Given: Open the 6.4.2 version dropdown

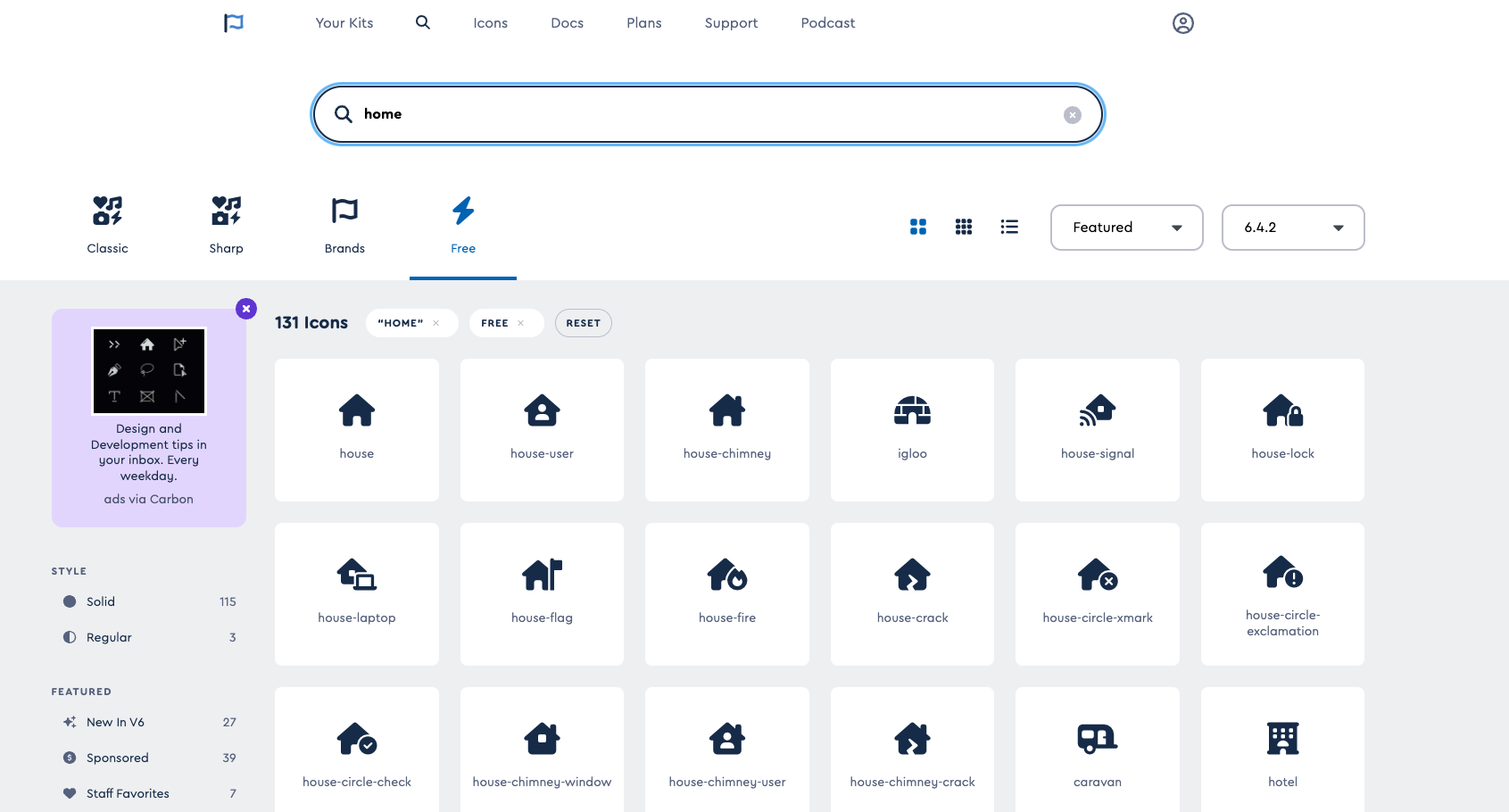Looking at the screenshot, I should tap(1293, 228).
